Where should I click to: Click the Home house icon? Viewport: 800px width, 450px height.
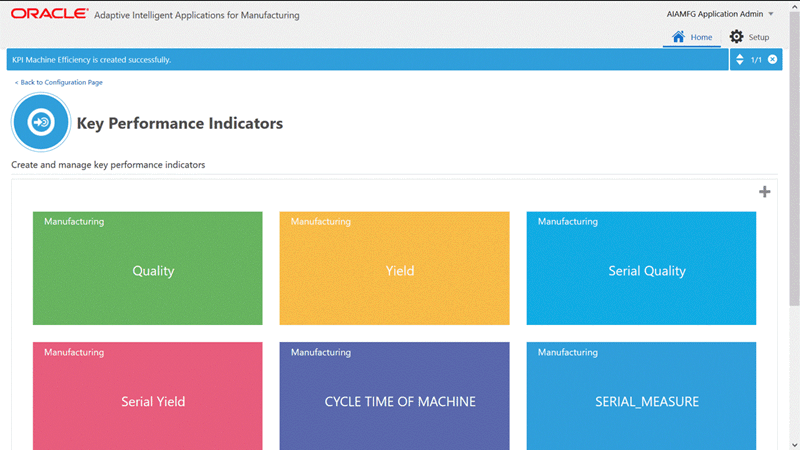(x=678, y=37)
